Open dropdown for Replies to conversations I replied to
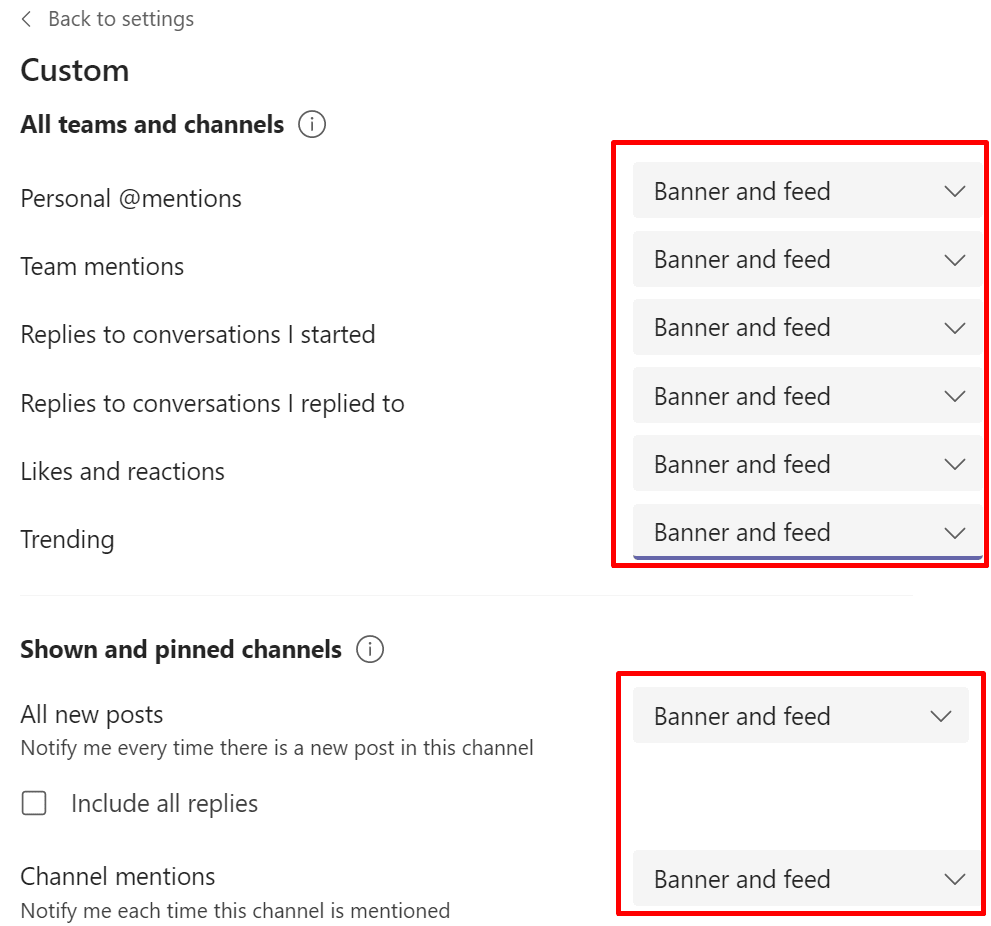This screenshot has width=991, height=926. [x=808, y=396]
